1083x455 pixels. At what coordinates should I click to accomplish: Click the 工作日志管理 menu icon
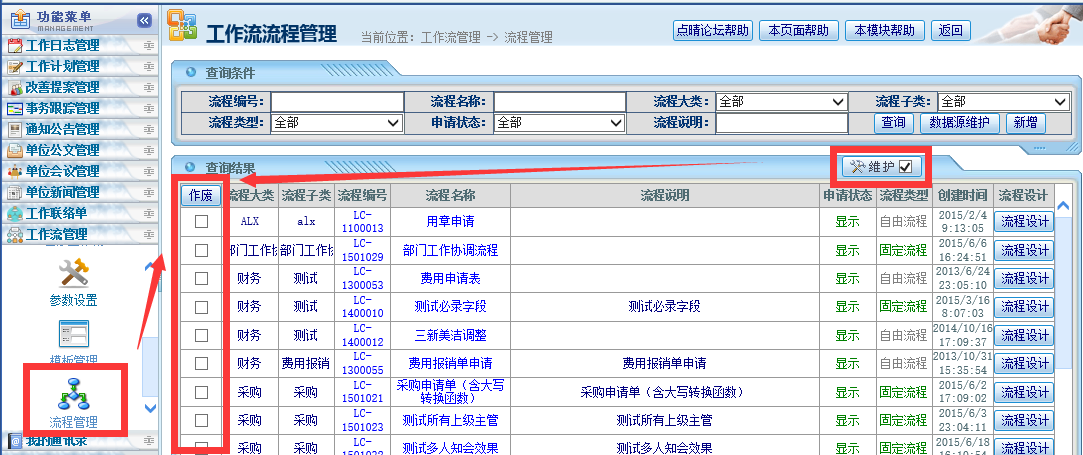tap(15, 45)
